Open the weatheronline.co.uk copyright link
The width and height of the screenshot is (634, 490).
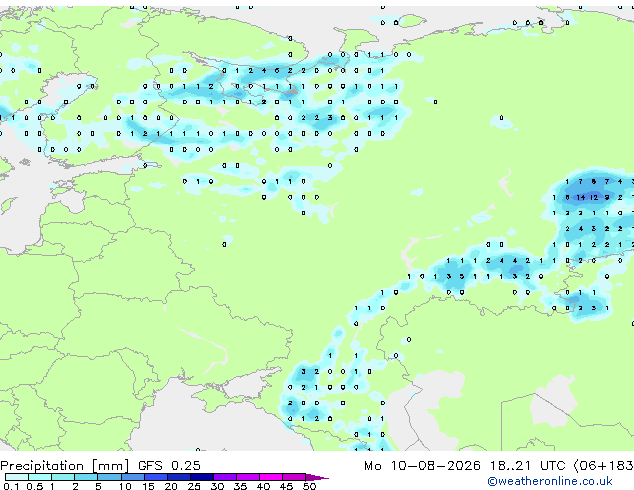(x=550, y=481)
